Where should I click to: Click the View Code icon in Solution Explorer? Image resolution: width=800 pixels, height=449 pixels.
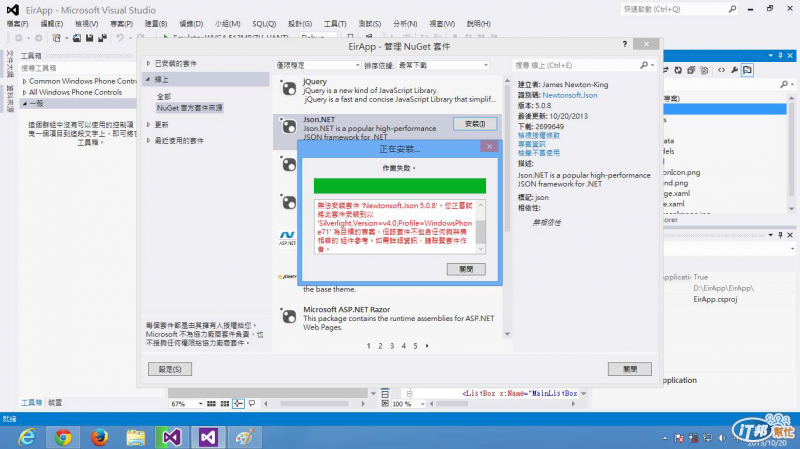pos(721,70)
